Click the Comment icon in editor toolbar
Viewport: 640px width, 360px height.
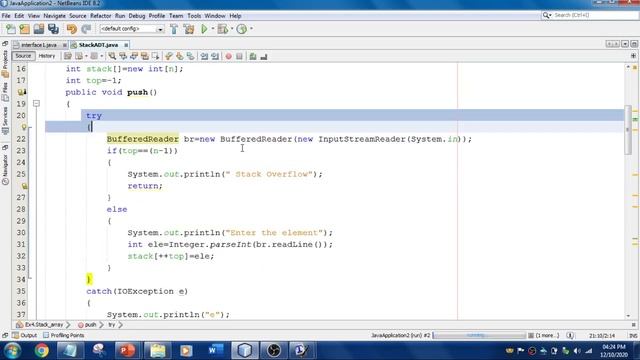pos(253,56)
